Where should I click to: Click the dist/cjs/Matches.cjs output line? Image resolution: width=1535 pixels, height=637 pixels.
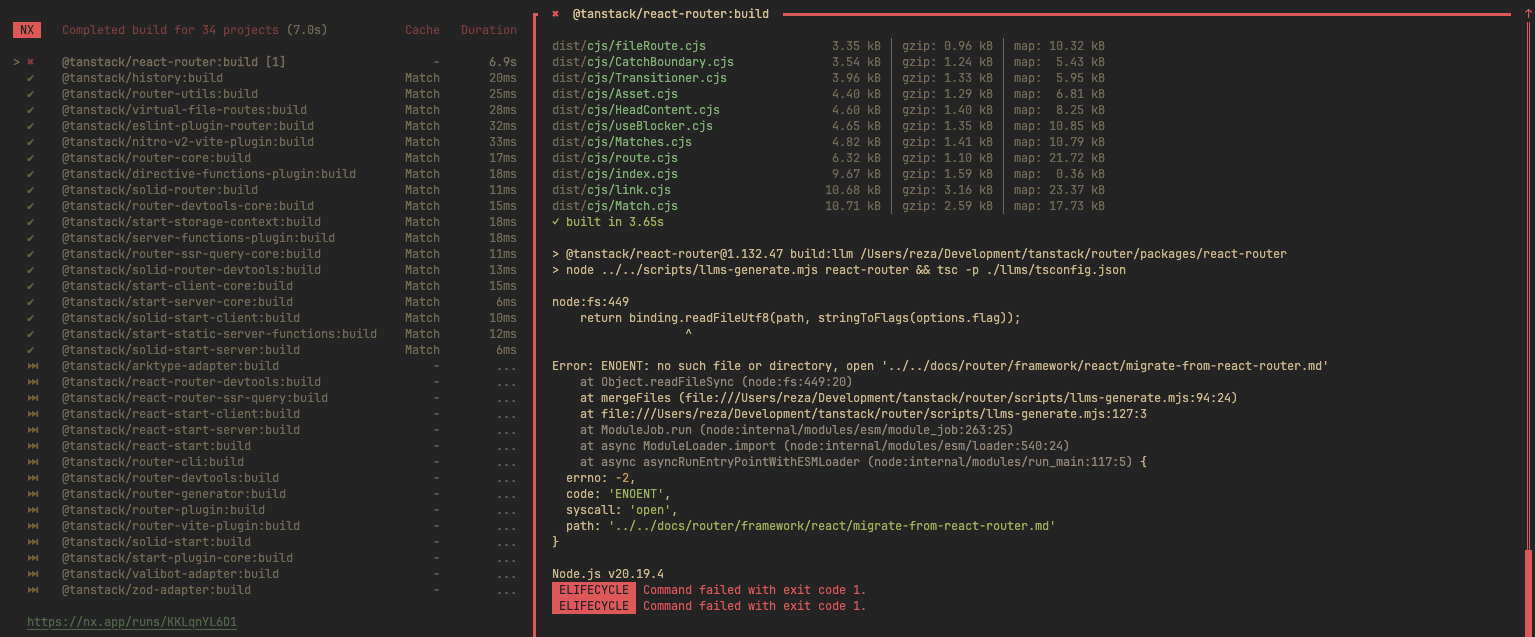828,142
